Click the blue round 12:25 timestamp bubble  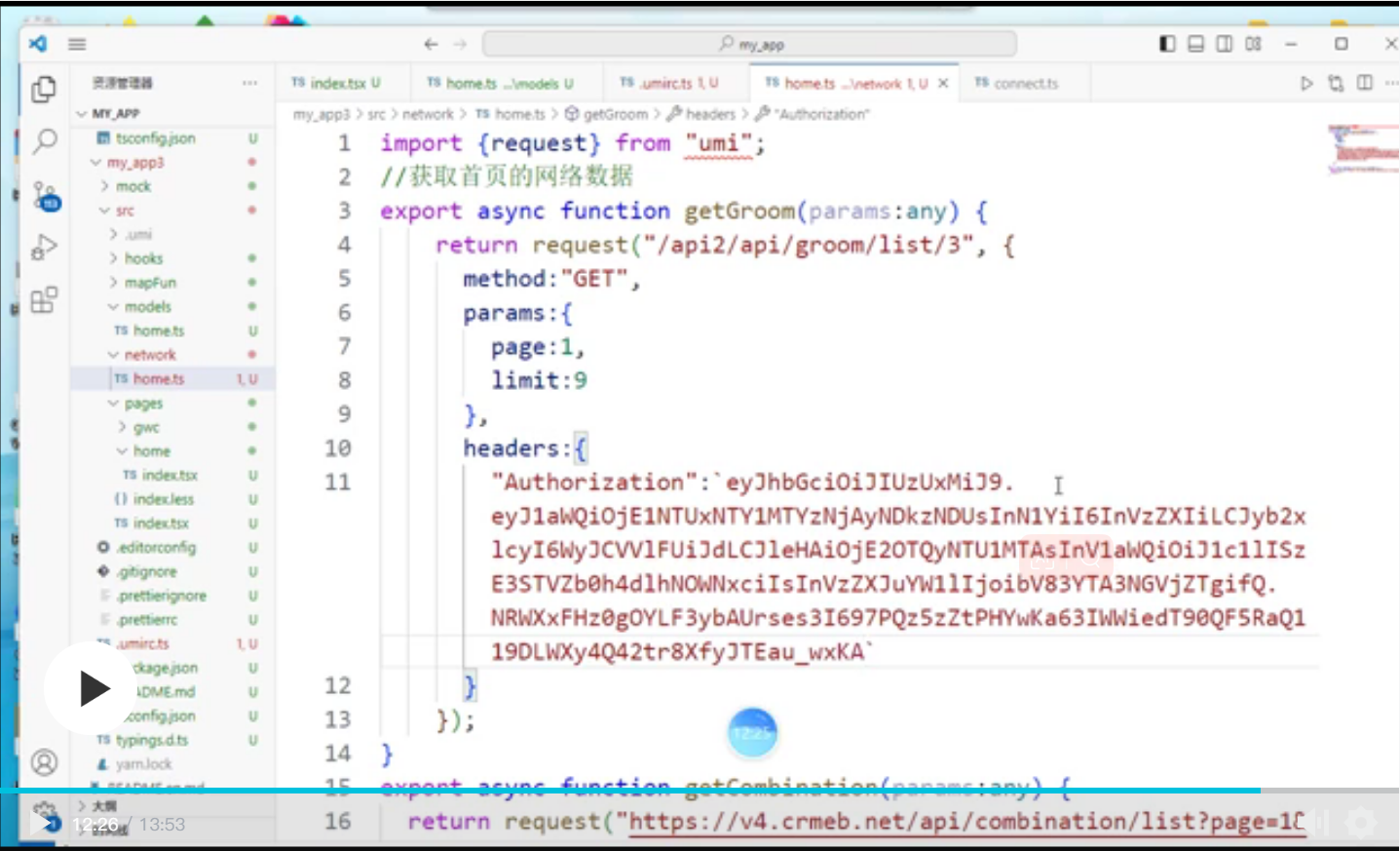(752, 733)
